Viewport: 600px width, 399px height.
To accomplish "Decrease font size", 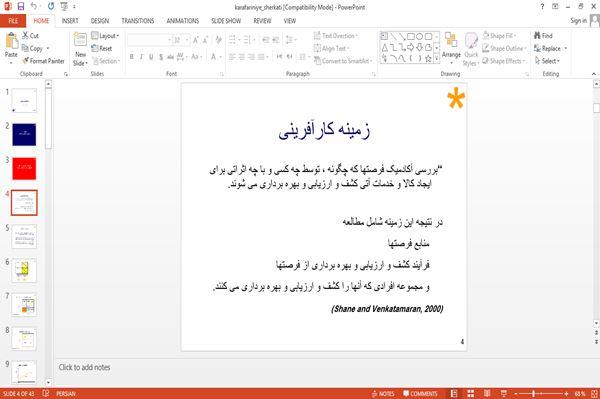I will tap(205, 40).
